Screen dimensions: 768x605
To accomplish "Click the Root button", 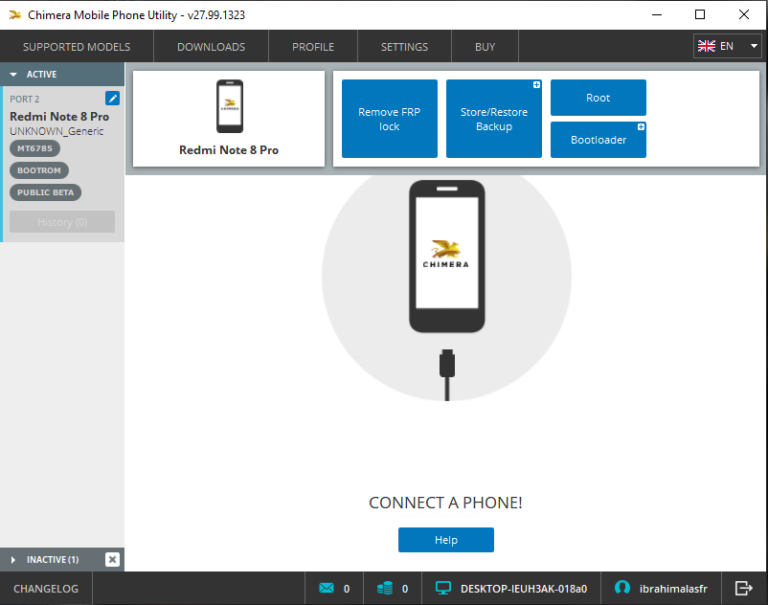I will point(598,98).
